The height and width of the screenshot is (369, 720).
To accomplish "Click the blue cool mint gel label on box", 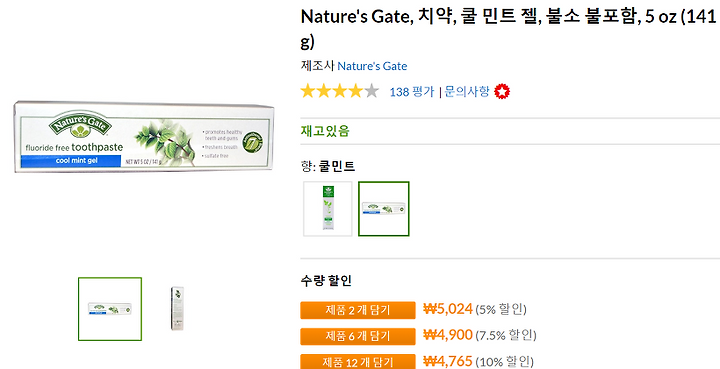I will click(69, 161).
